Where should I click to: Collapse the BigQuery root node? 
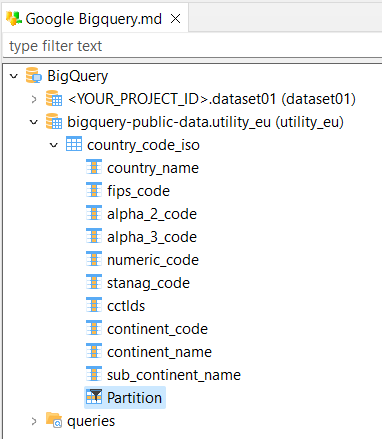pyautogui.click(x=14, y=76)
